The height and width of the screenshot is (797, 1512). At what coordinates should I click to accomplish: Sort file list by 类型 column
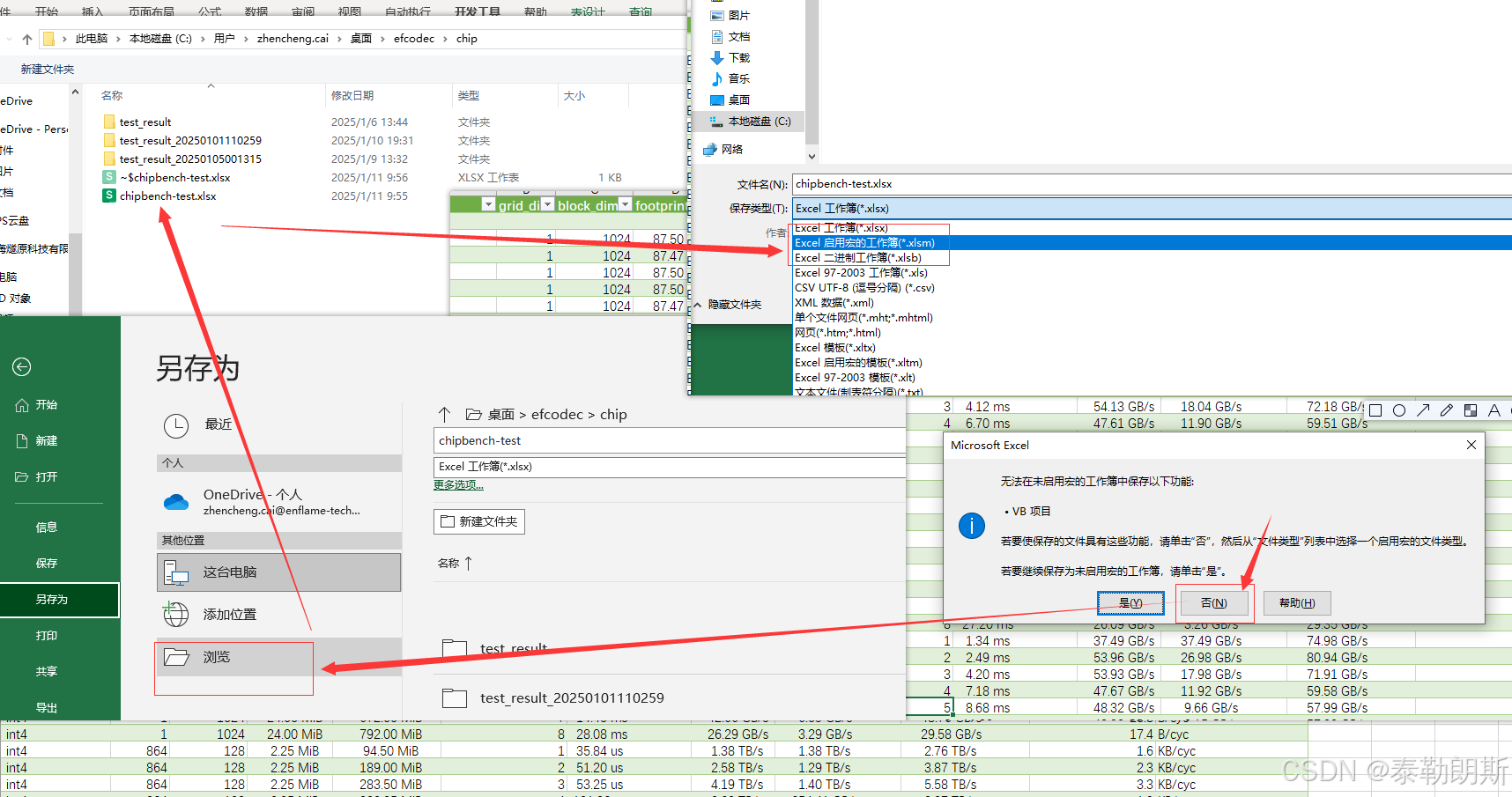469,95
